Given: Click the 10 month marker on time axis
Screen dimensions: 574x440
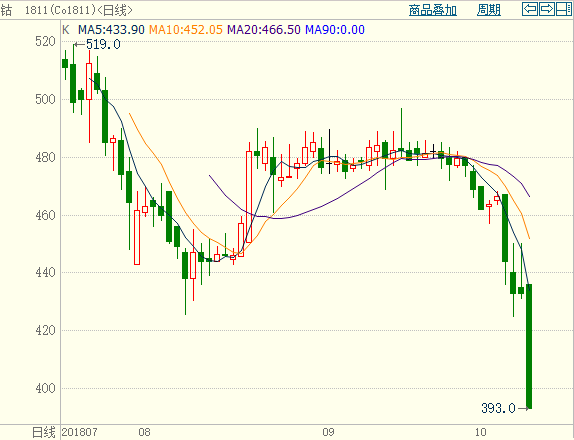Looking at the screenshot, I should [481, 432].
